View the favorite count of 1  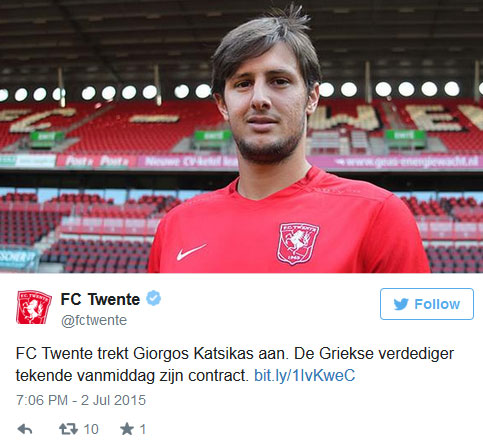click(x=143, y=429)
